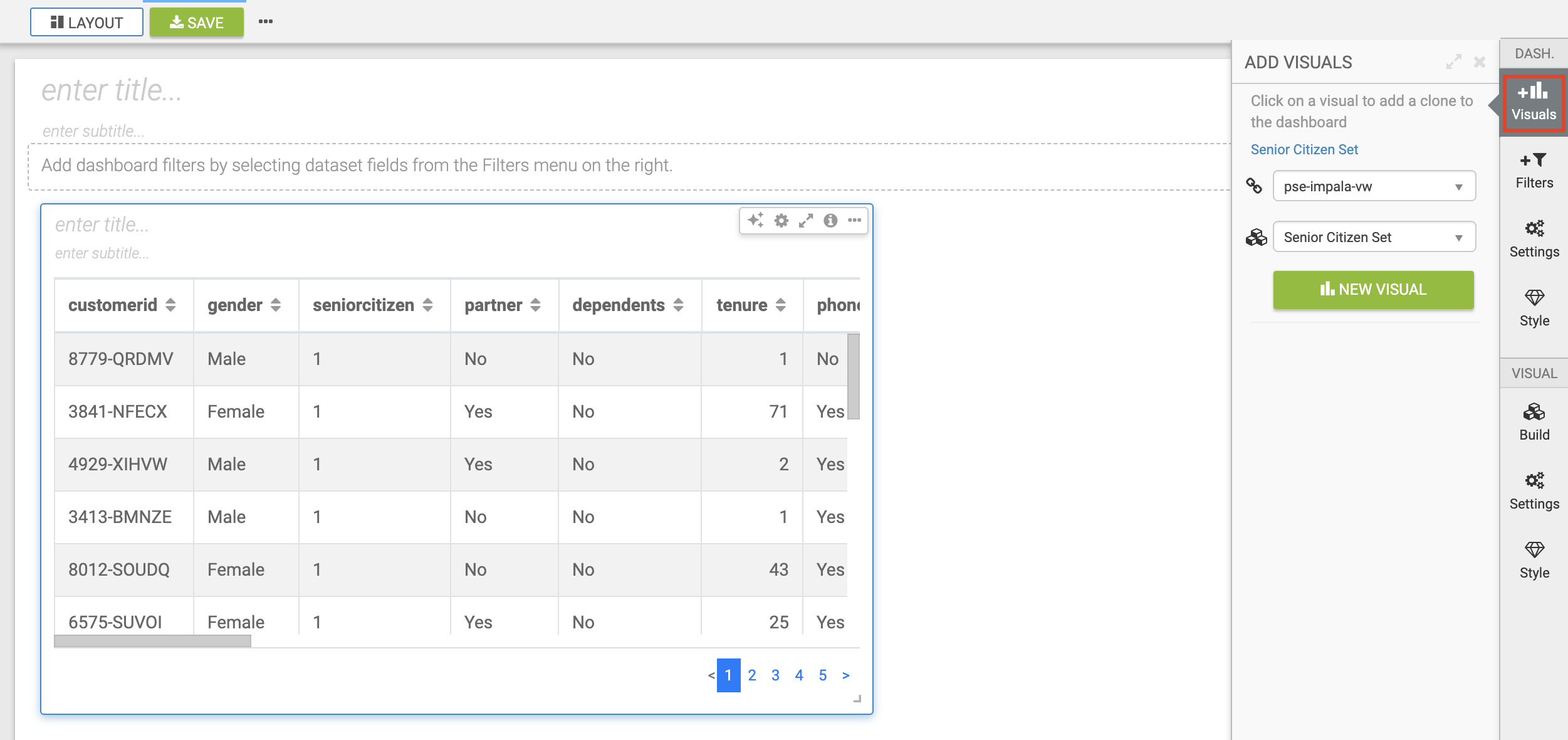Go to page 3 of table
Screen dimensions: 1568x740
coord(775,675)
